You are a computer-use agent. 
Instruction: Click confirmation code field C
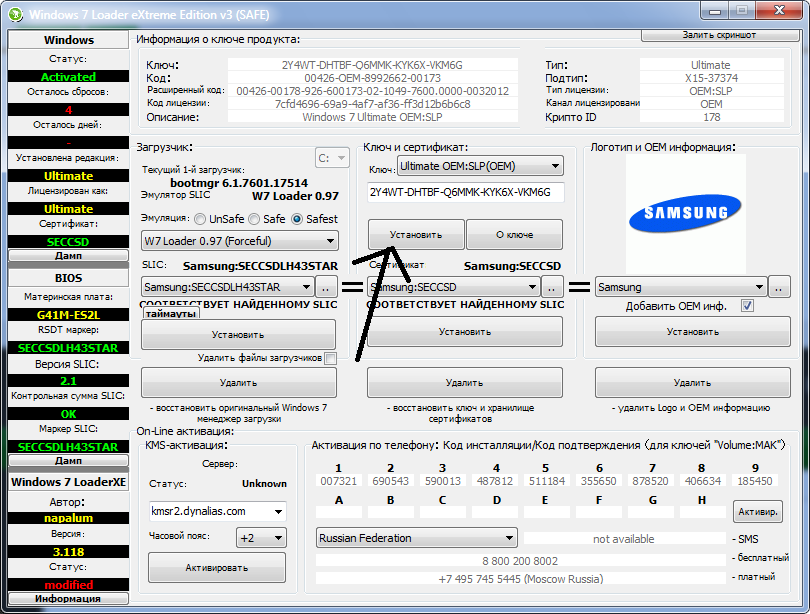coord(443,512)
